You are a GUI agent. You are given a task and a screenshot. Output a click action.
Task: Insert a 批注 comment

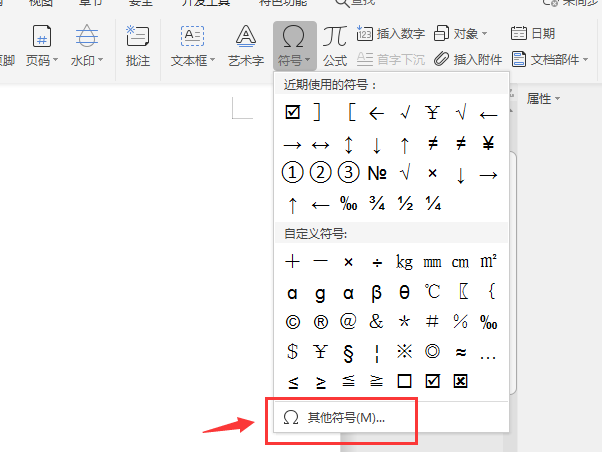138,46
